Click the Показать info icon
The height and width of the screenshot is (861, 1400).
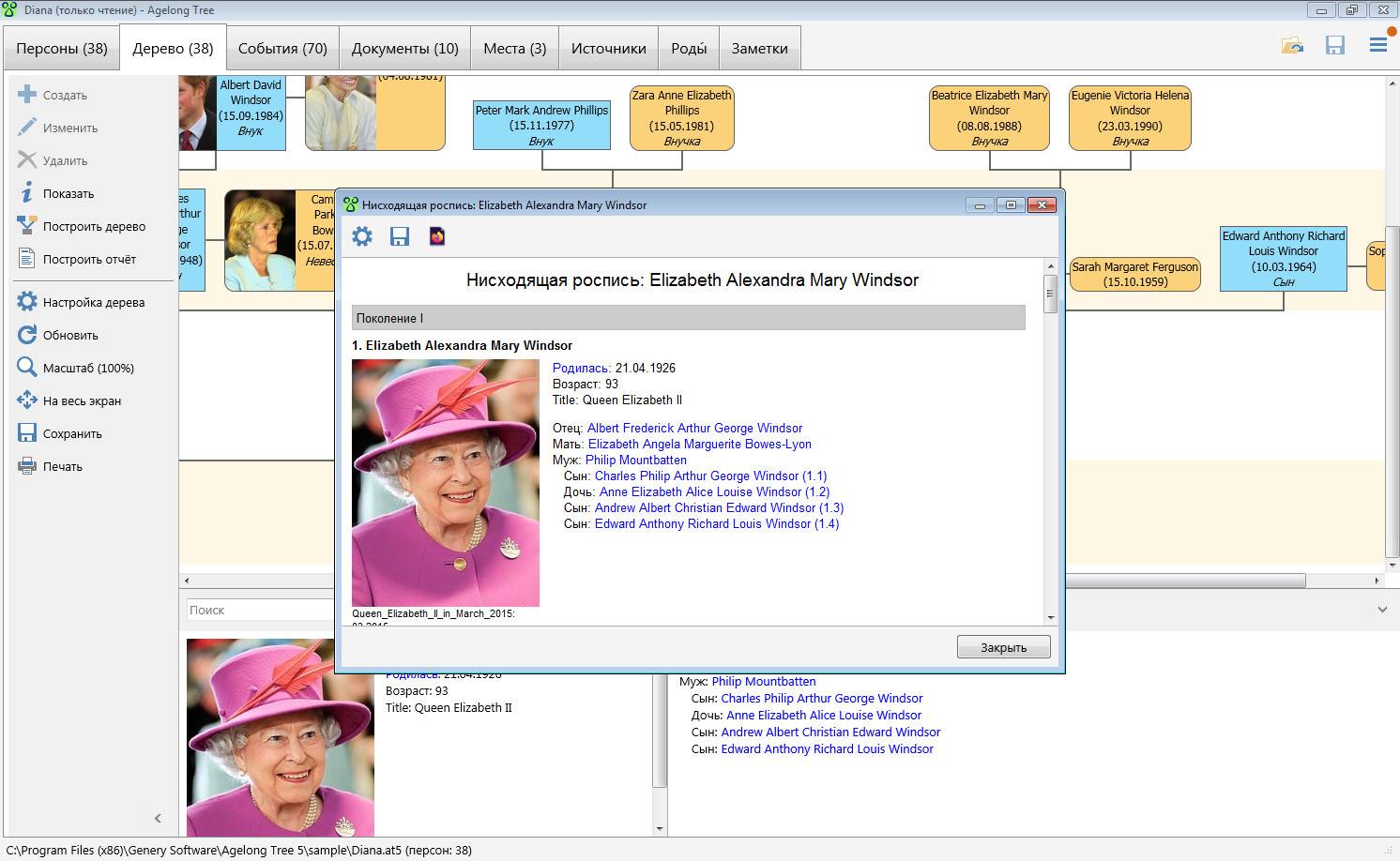[27, 193]
